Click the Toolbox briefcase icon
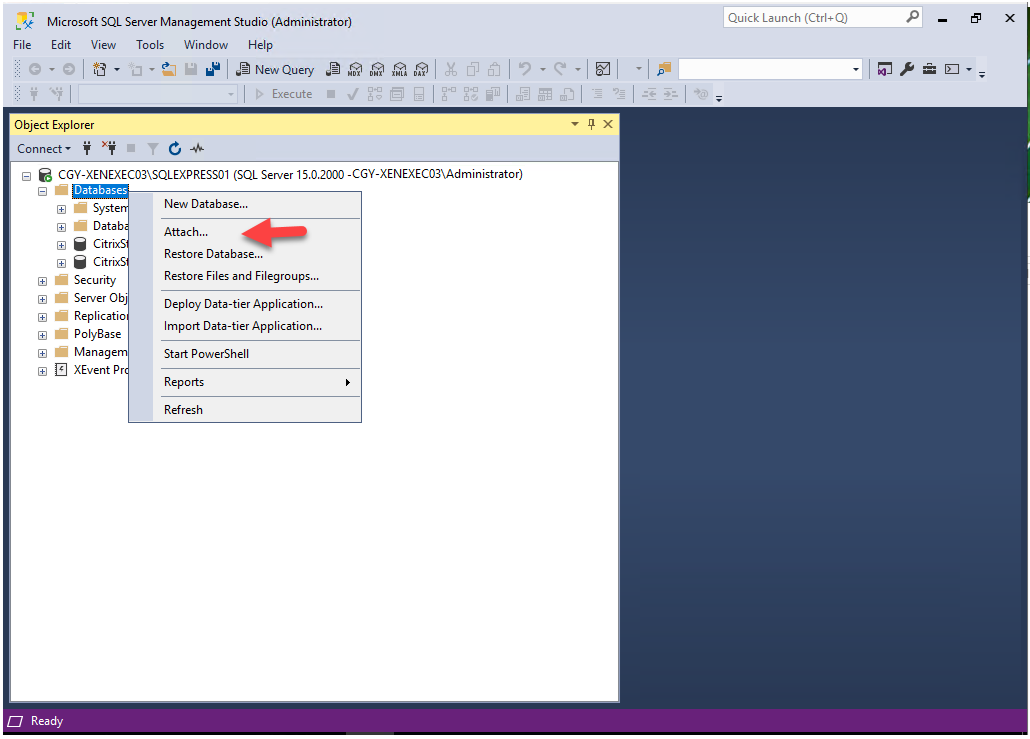 click(929, 69)
